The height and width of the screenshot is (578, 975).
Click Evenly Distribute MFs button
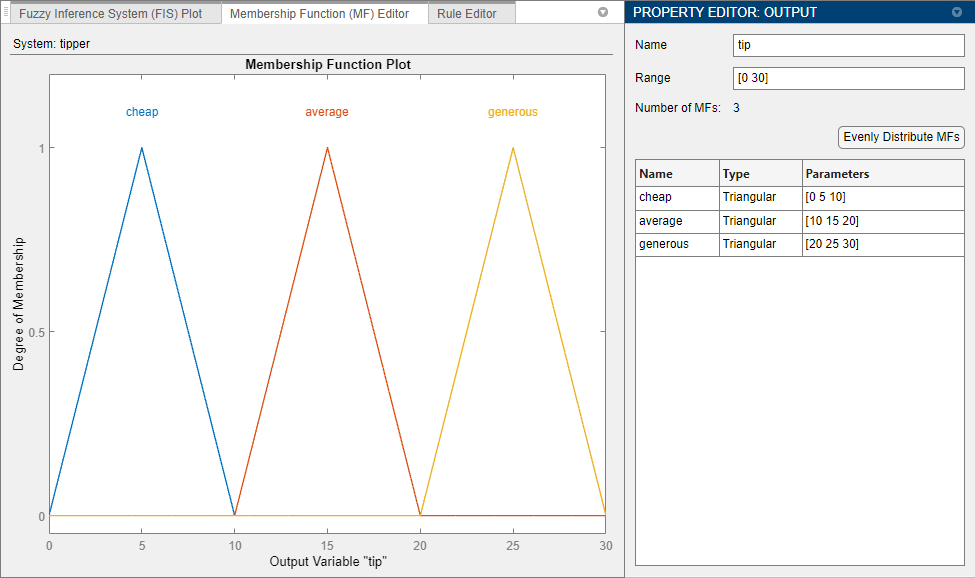901,137
